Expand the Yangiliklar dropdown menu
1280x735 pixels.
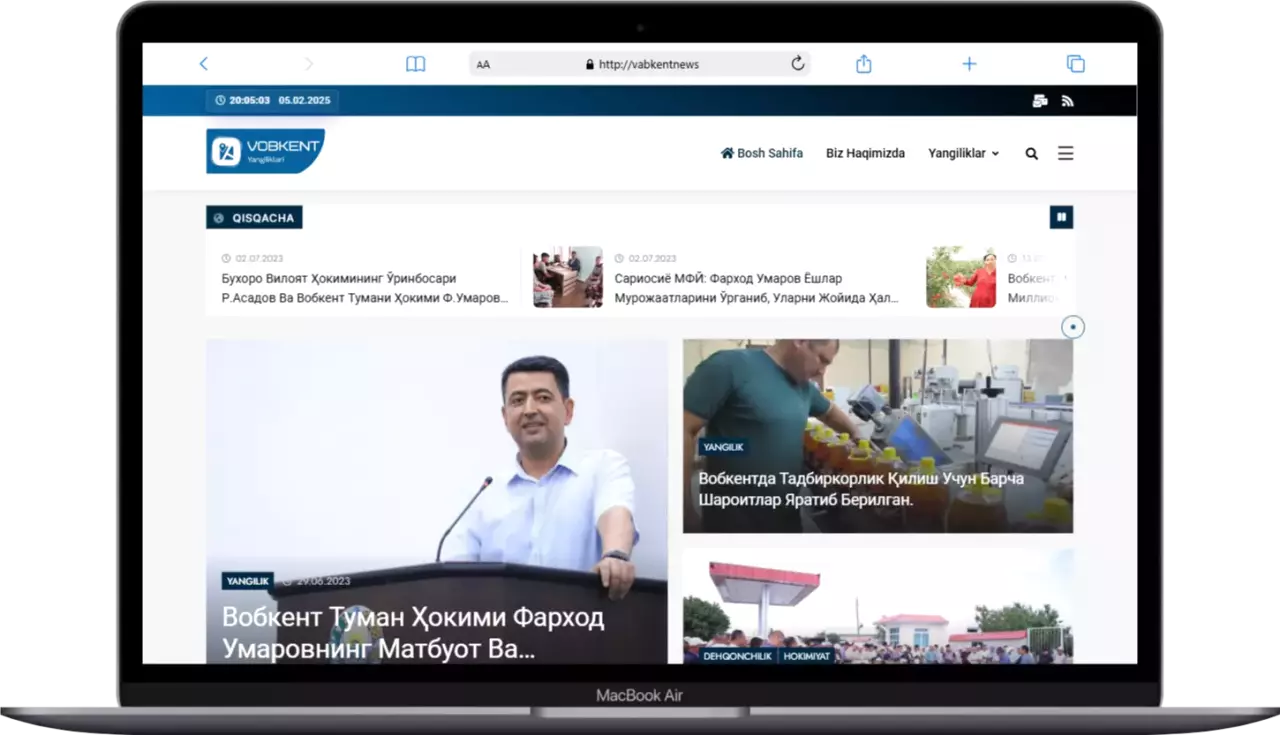tap(963, 154)
